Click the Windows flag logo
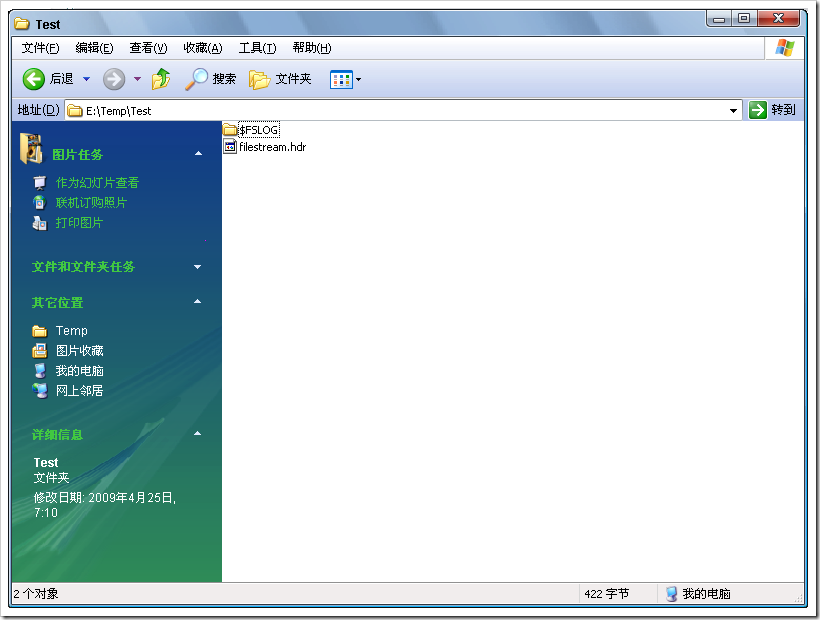Image resolution: width=820 pixels, height=620 pixels. pyautogui.click(x=784, y=48)
